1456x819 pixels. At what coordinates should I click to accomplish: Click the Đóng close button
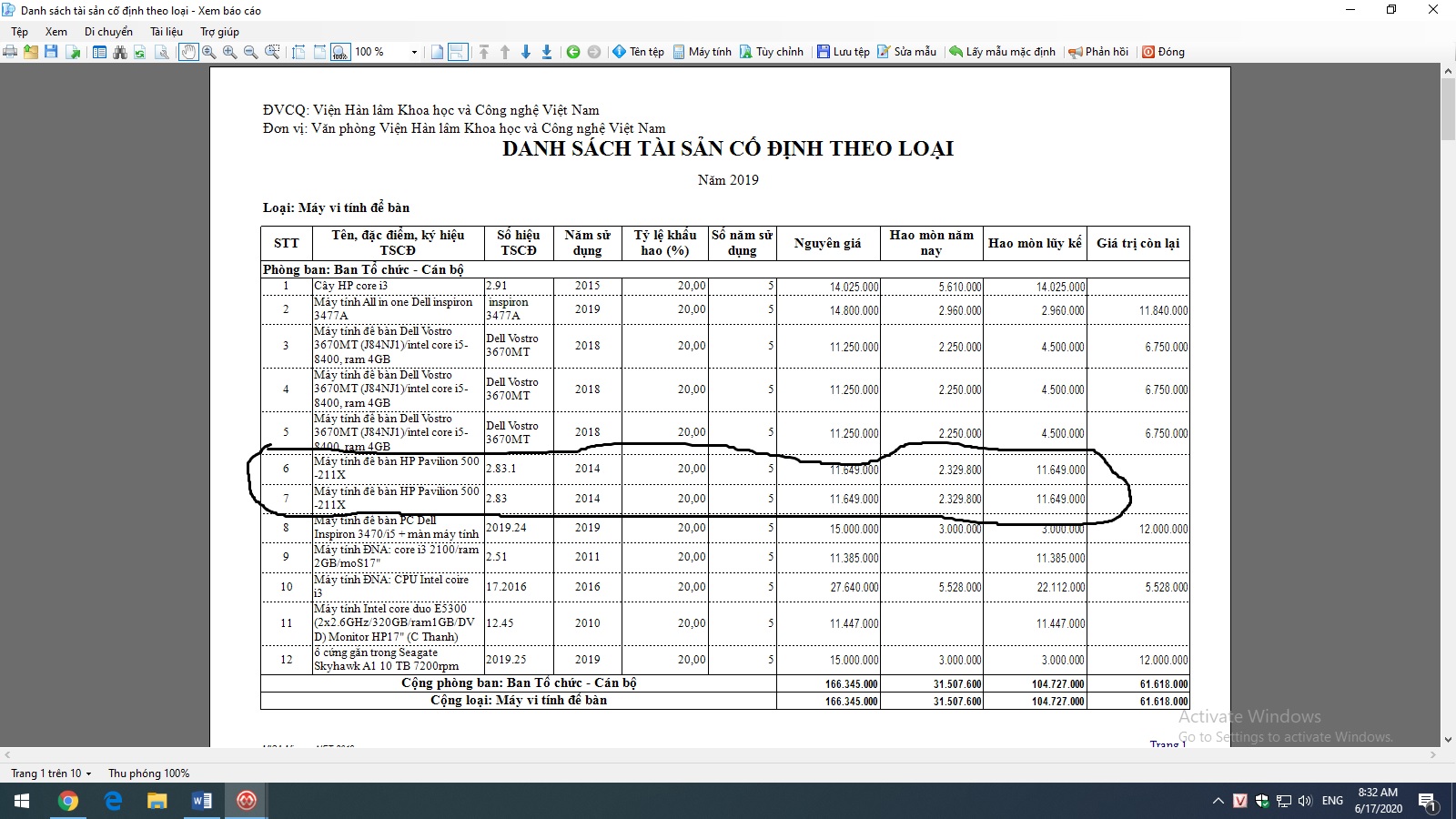point(1163,52)
